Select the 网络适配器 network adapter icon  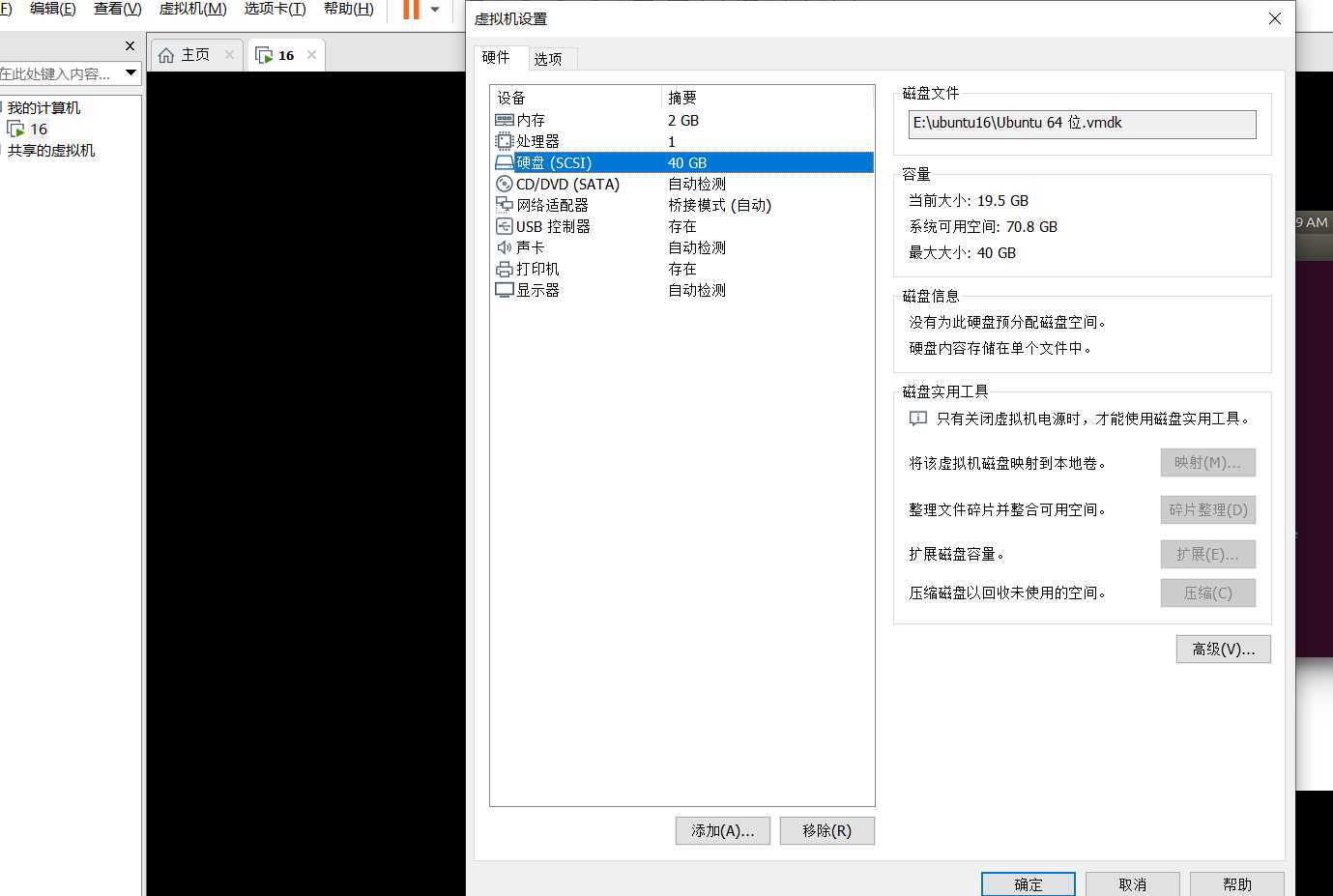[504, 205]
